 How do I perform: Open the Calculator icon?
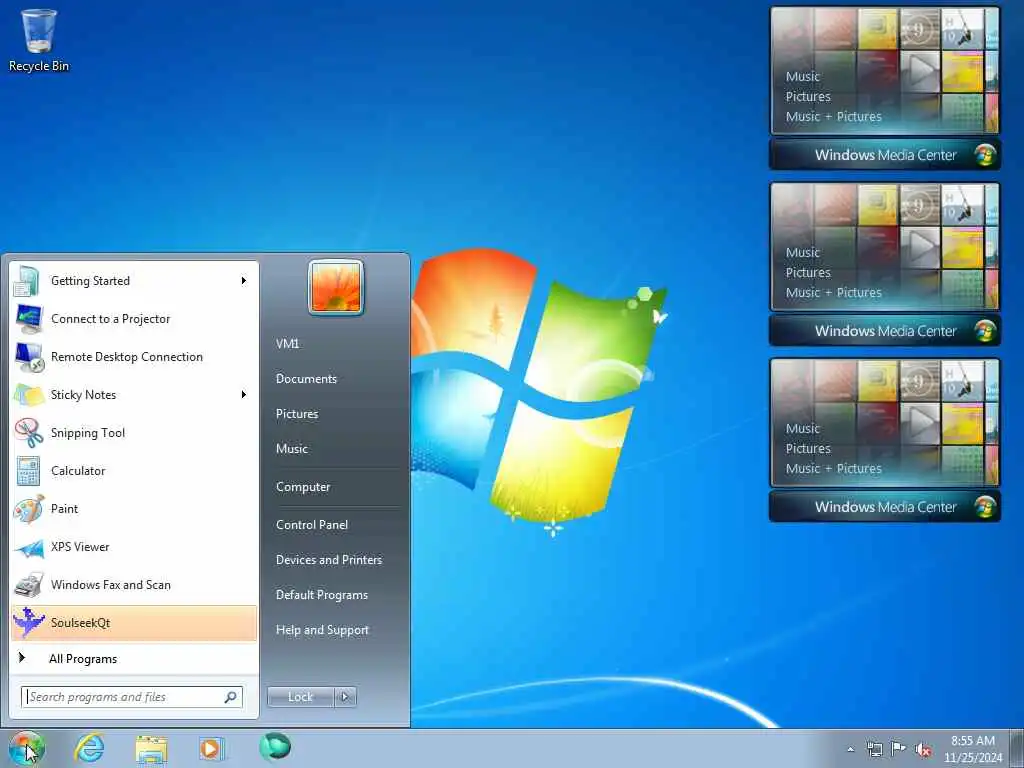coord(28,471)
